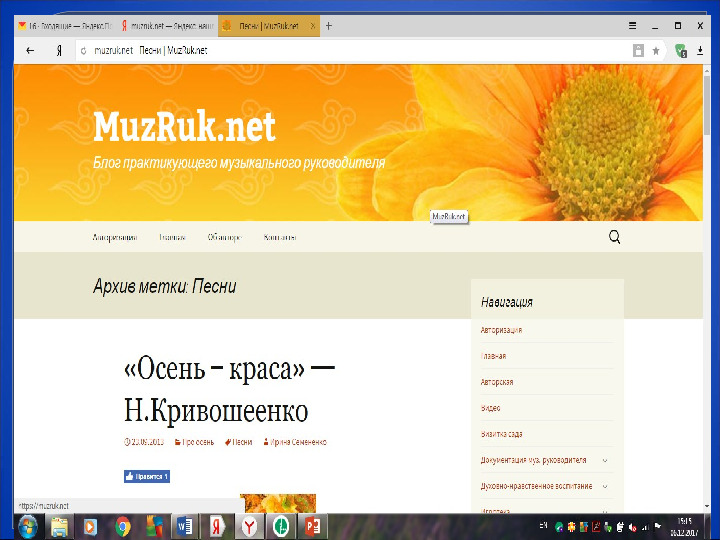Switch to the muzruk.net Yandex search tab

click(167, 26)
